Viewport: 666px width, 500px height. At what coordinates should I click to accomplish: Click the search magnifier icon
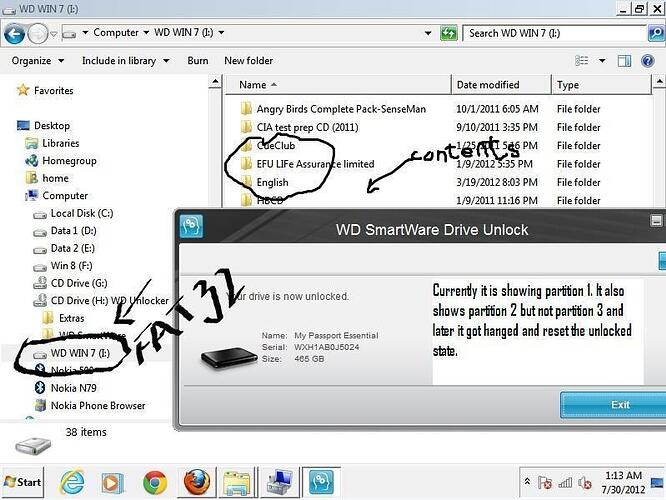coord(657,33)
